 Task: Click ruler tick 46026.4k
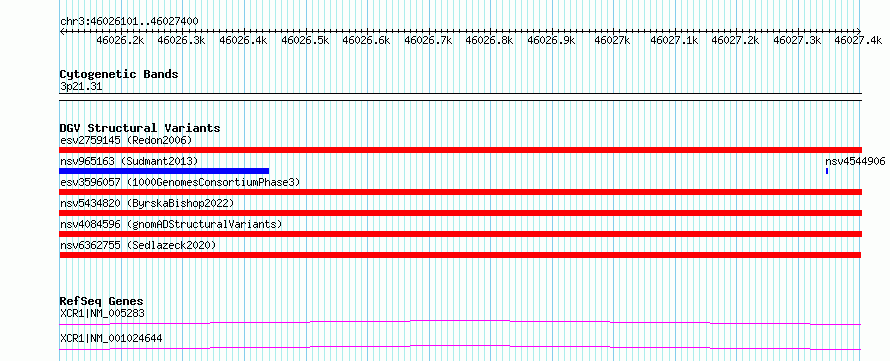[244, 40]
